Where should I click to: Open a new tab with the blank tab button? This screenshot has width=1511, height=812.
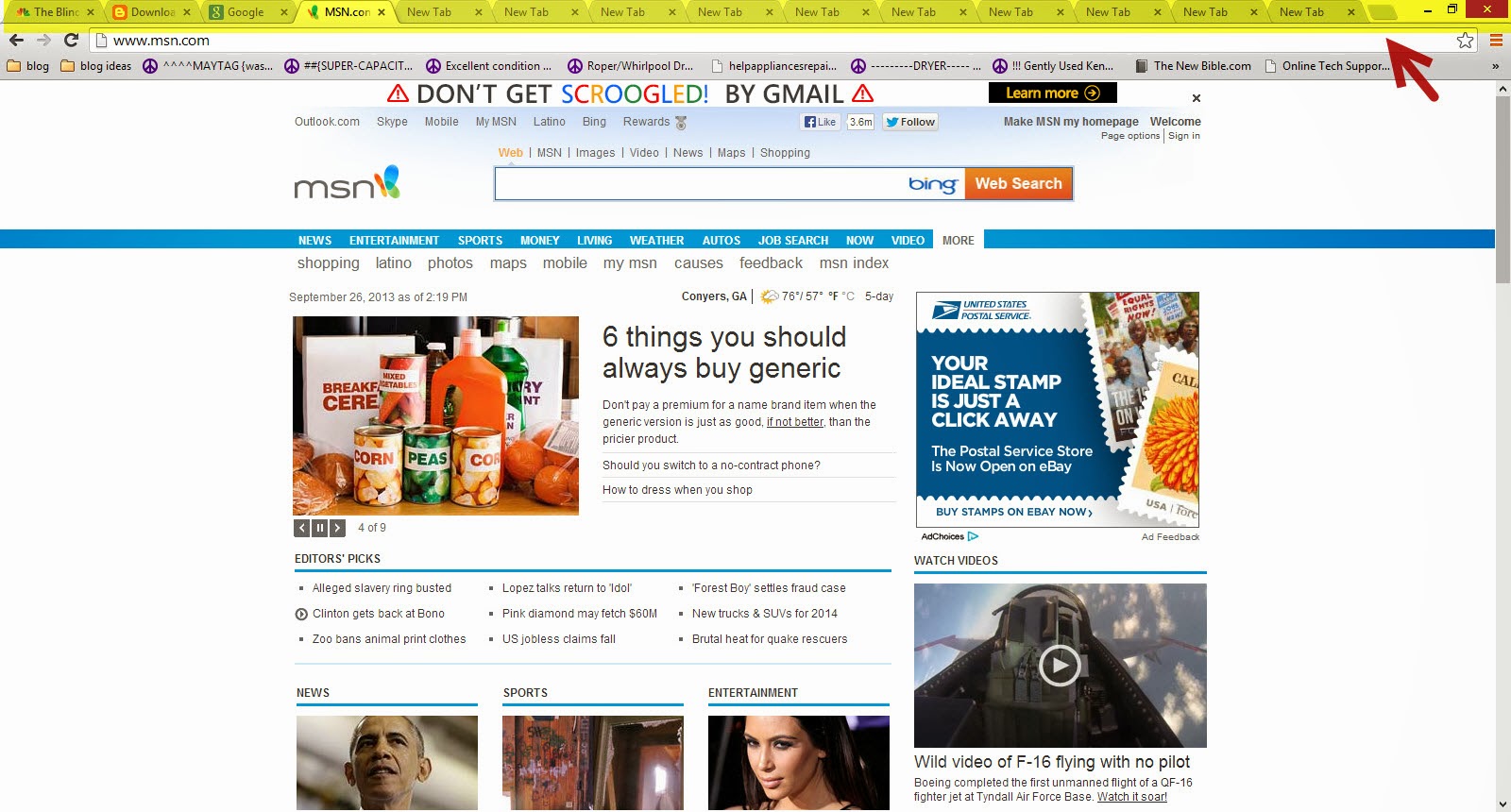pyautogui.click(x=1382, y=12)
